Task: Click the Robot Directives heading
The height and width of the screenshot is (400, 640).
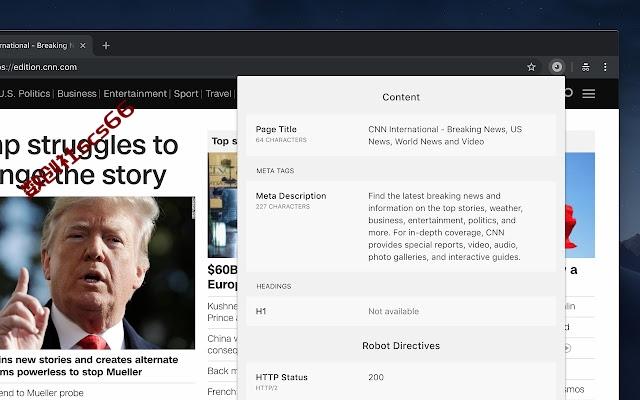Action: tap(401, 346)
